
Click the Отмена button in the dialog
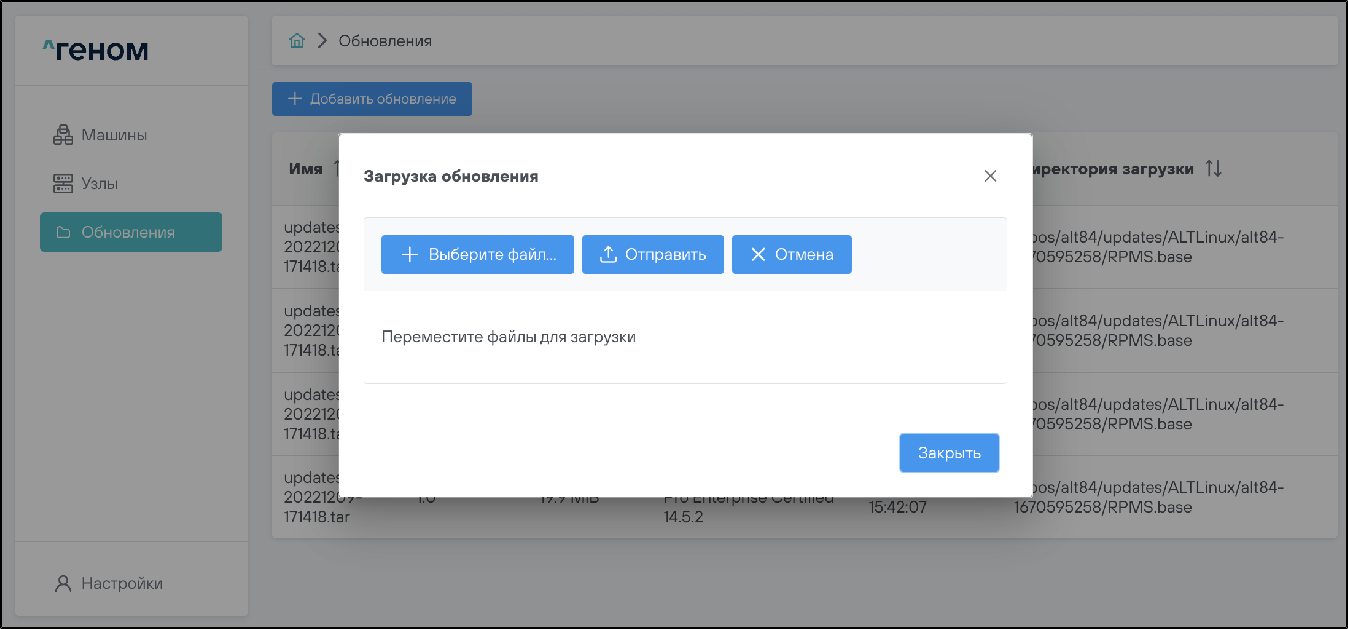click(791, 254)
